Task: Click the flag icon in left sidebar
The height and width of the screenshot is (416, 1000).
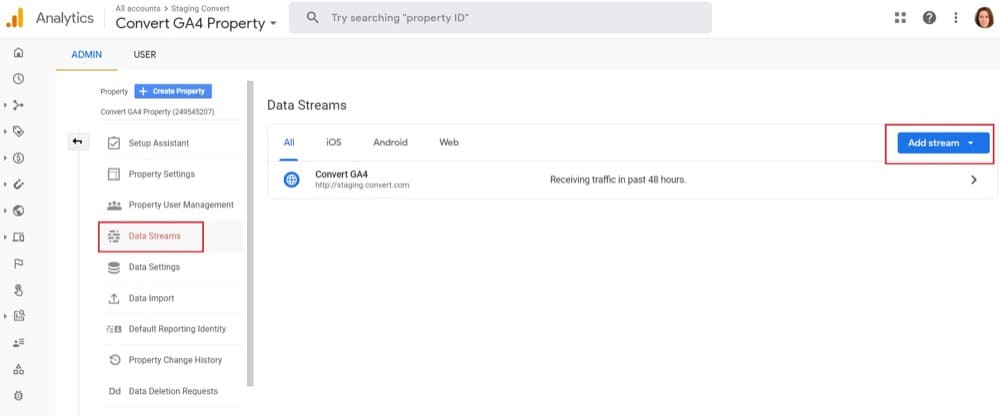Action: point(18,264)
